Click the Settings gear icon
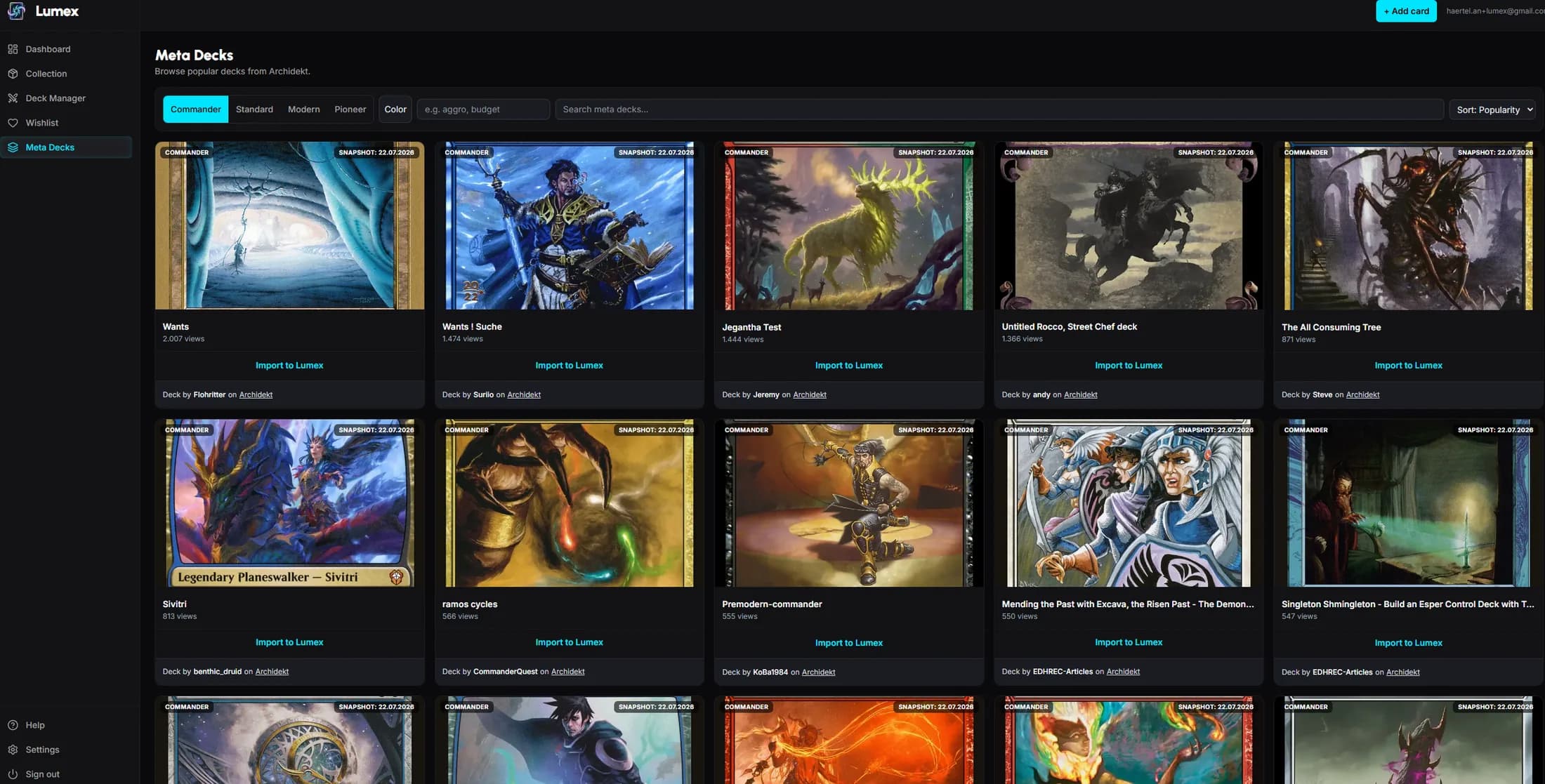Screen dimensions: 1545x784 (13, 750)
